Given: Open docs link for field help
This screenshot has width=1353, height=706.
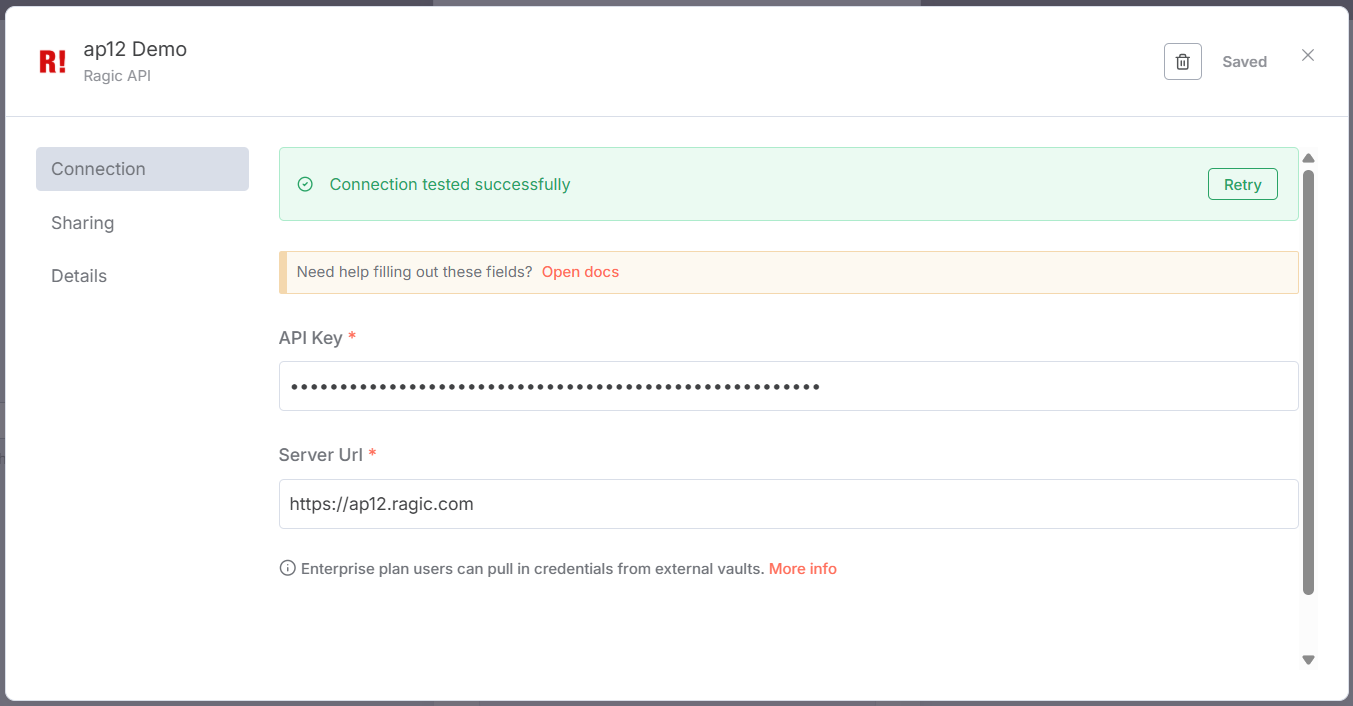Looking at the screenshot, I should 580,272.
